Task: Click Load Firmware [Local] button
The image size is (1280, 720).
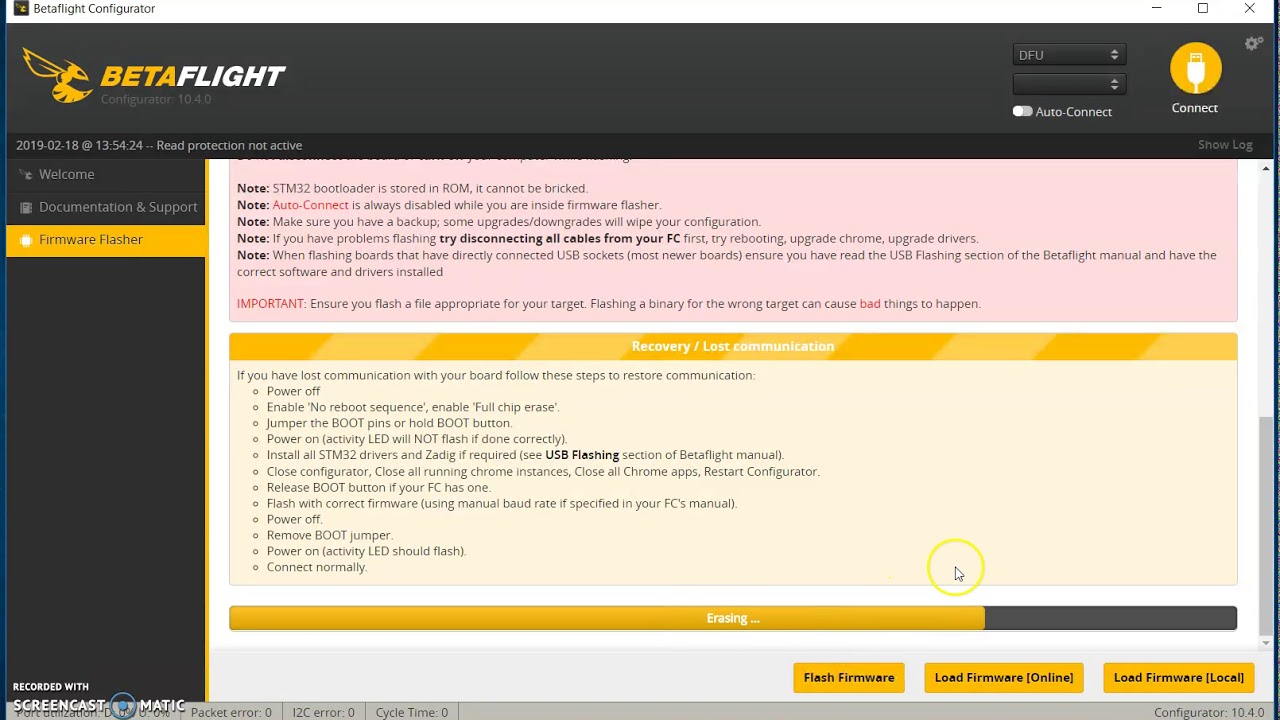Action: pos(1179,677)
